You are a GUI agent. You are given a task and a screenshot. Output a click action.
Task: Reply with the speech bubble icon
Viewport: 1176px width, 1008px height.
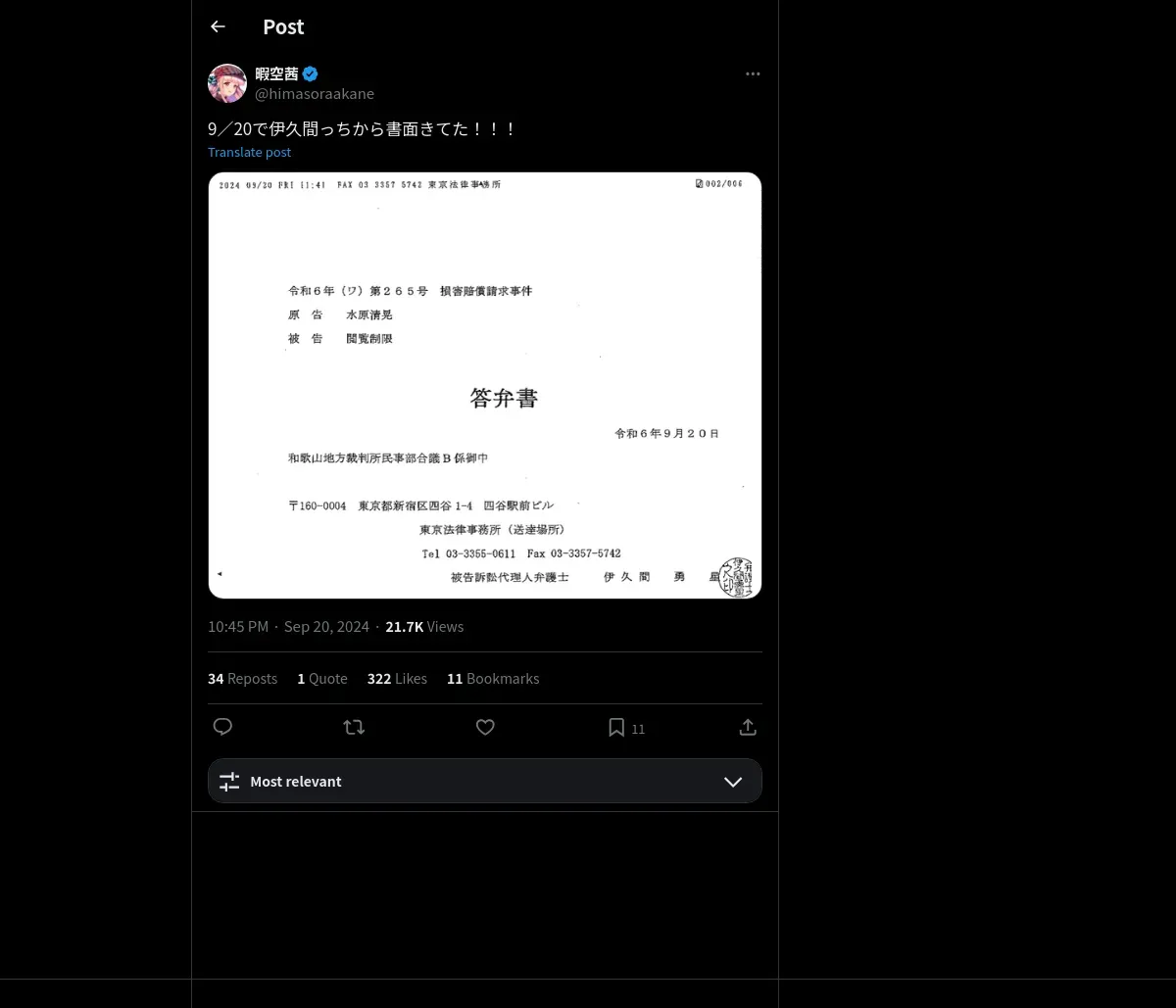tap(223, 727)
